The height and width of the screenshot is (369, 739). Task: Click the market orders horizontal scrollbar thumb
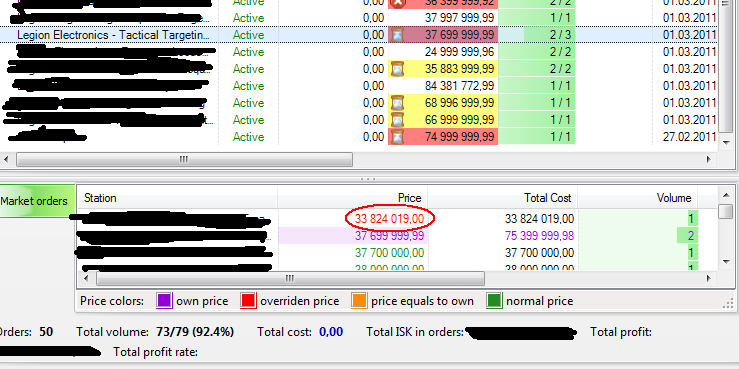pyautogui.click(x=290, y=279)
